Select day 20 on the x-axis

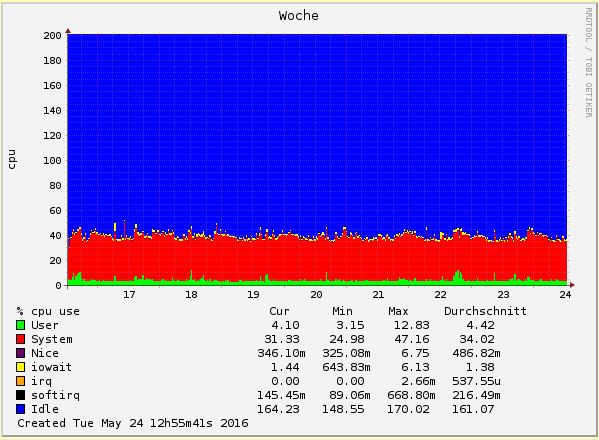click(316, 294)
